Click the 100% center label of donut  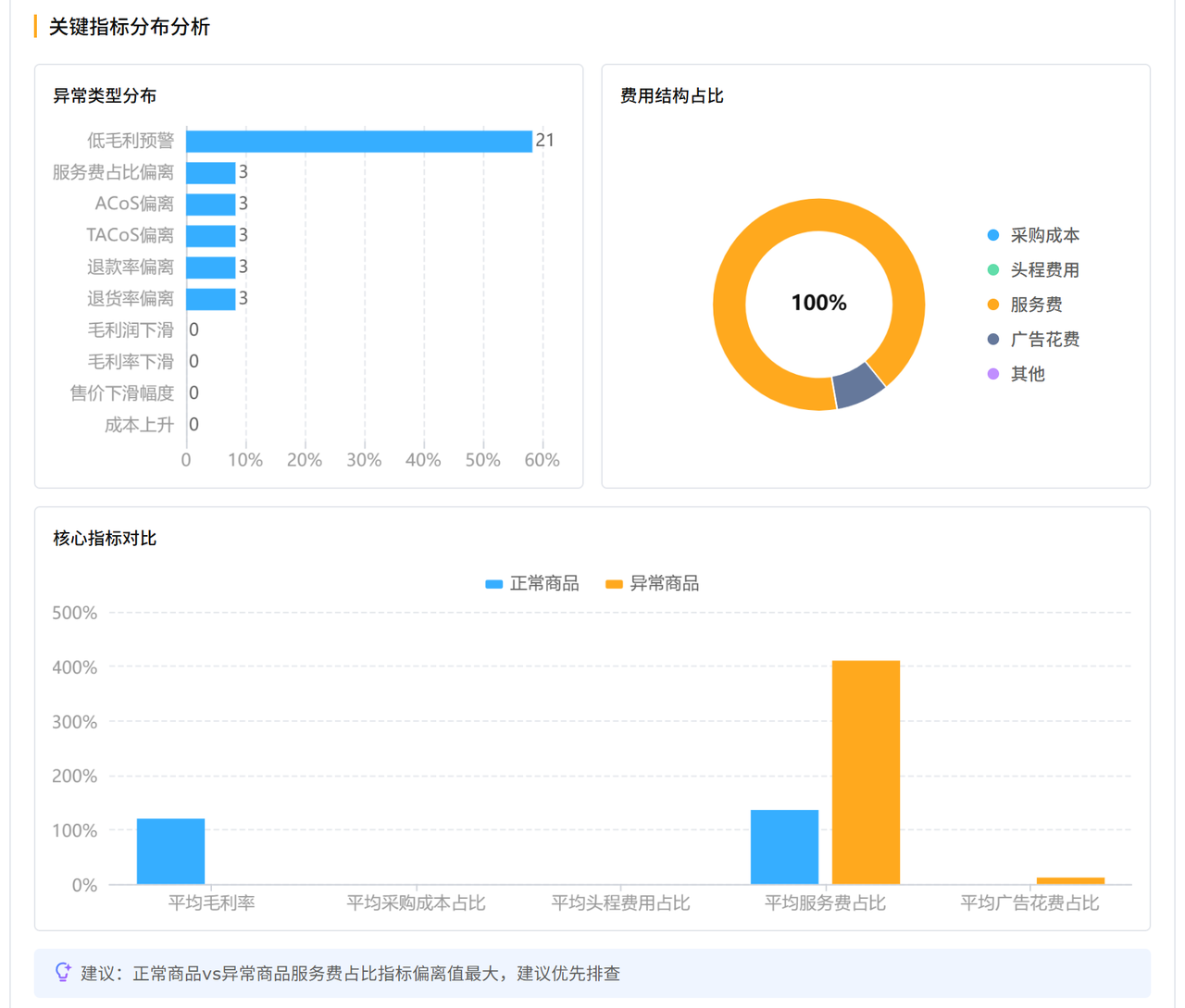click(819, 303)
